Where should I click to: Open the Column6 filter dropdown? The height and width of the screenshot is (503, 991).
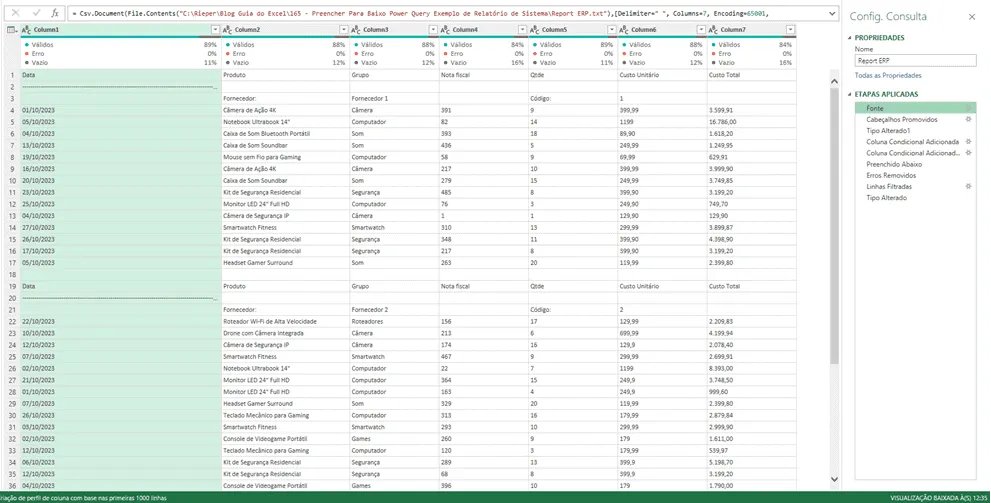coord(701,30)
